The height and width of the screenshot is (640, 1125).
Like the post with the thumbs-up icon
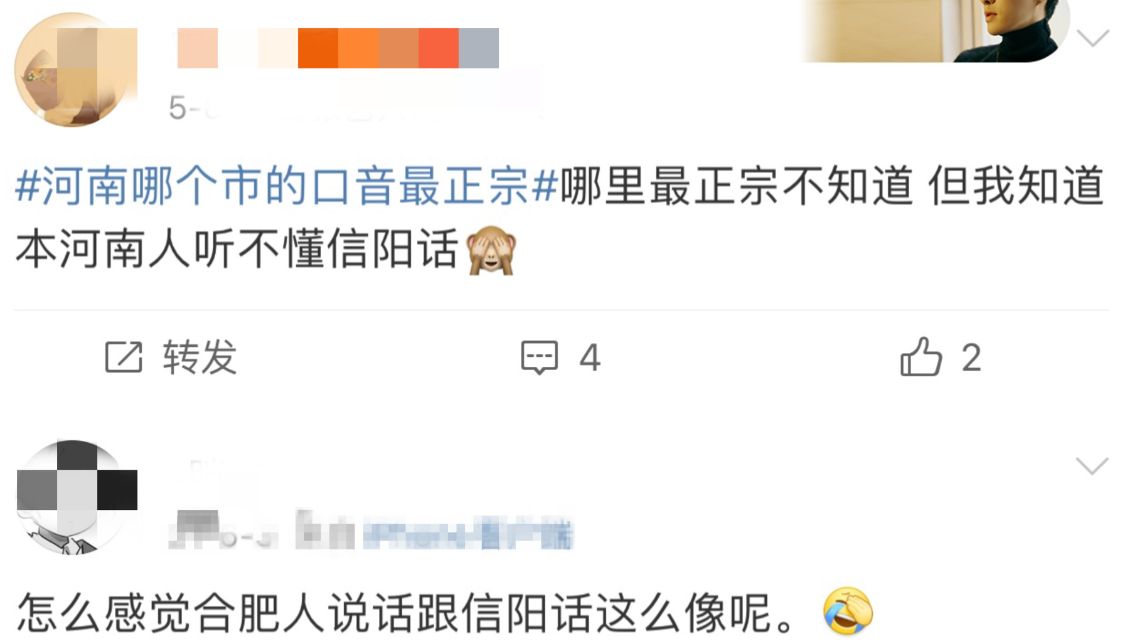pos(921,357)
